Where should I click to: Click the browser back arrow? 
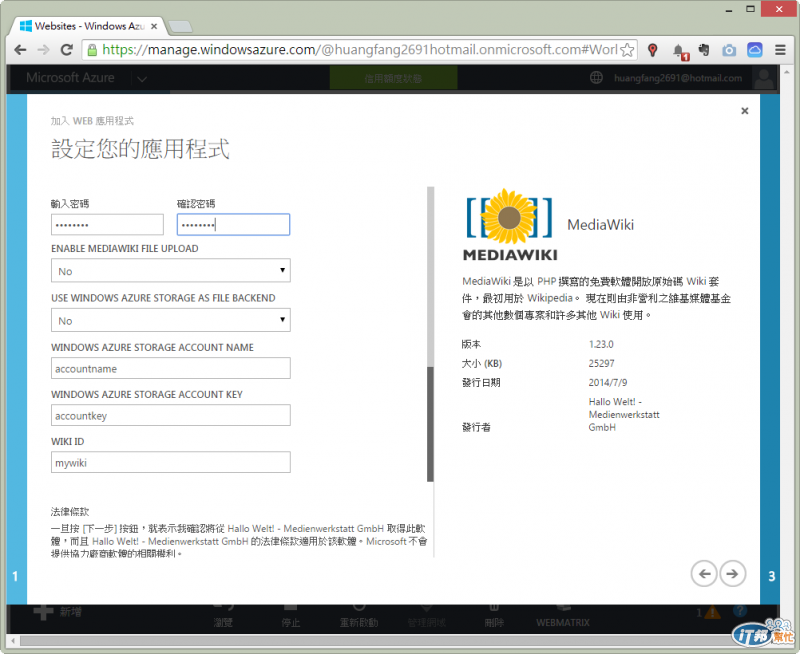point(20,49)
